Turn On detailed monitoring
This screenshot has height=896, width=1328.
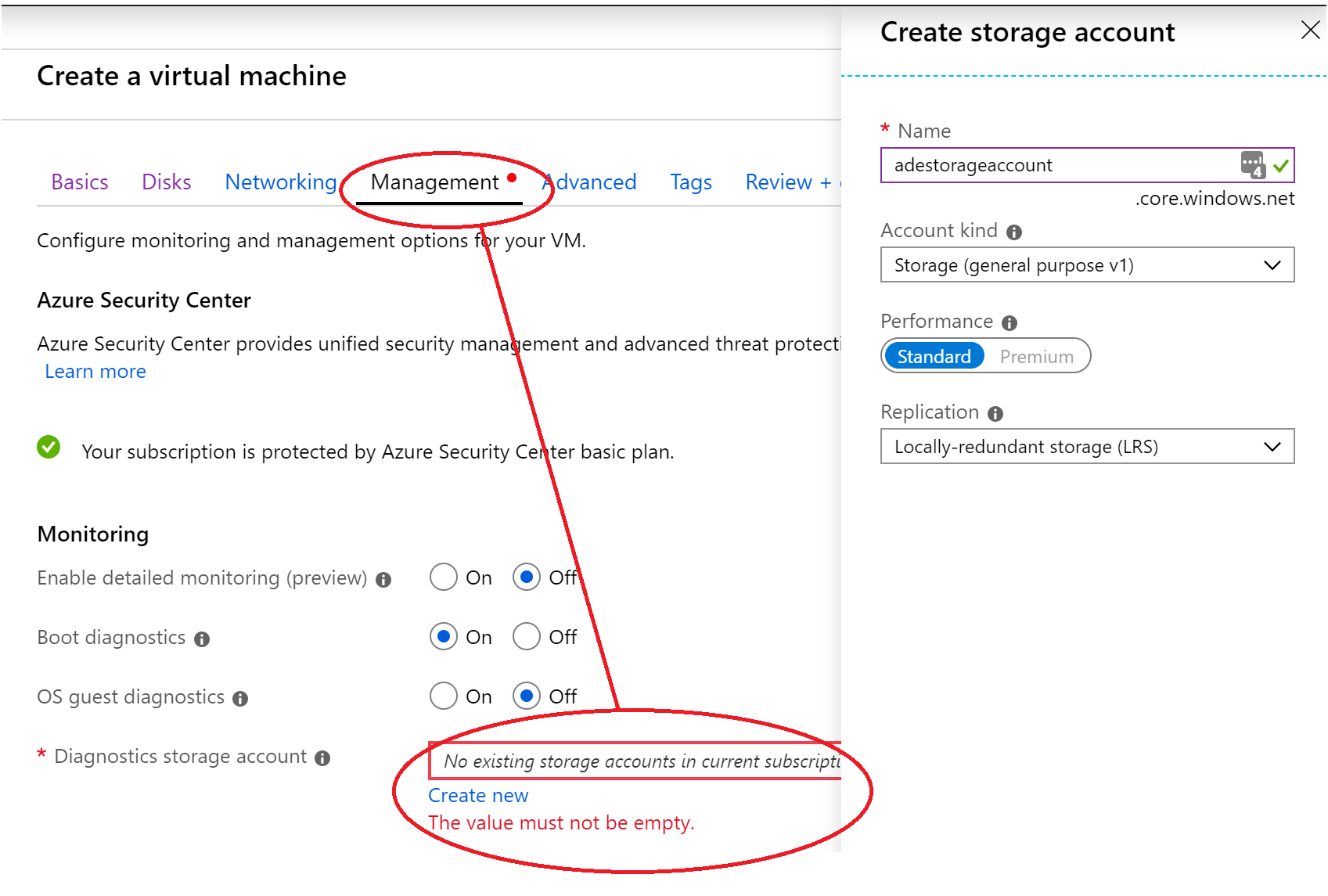pos(443,577)
